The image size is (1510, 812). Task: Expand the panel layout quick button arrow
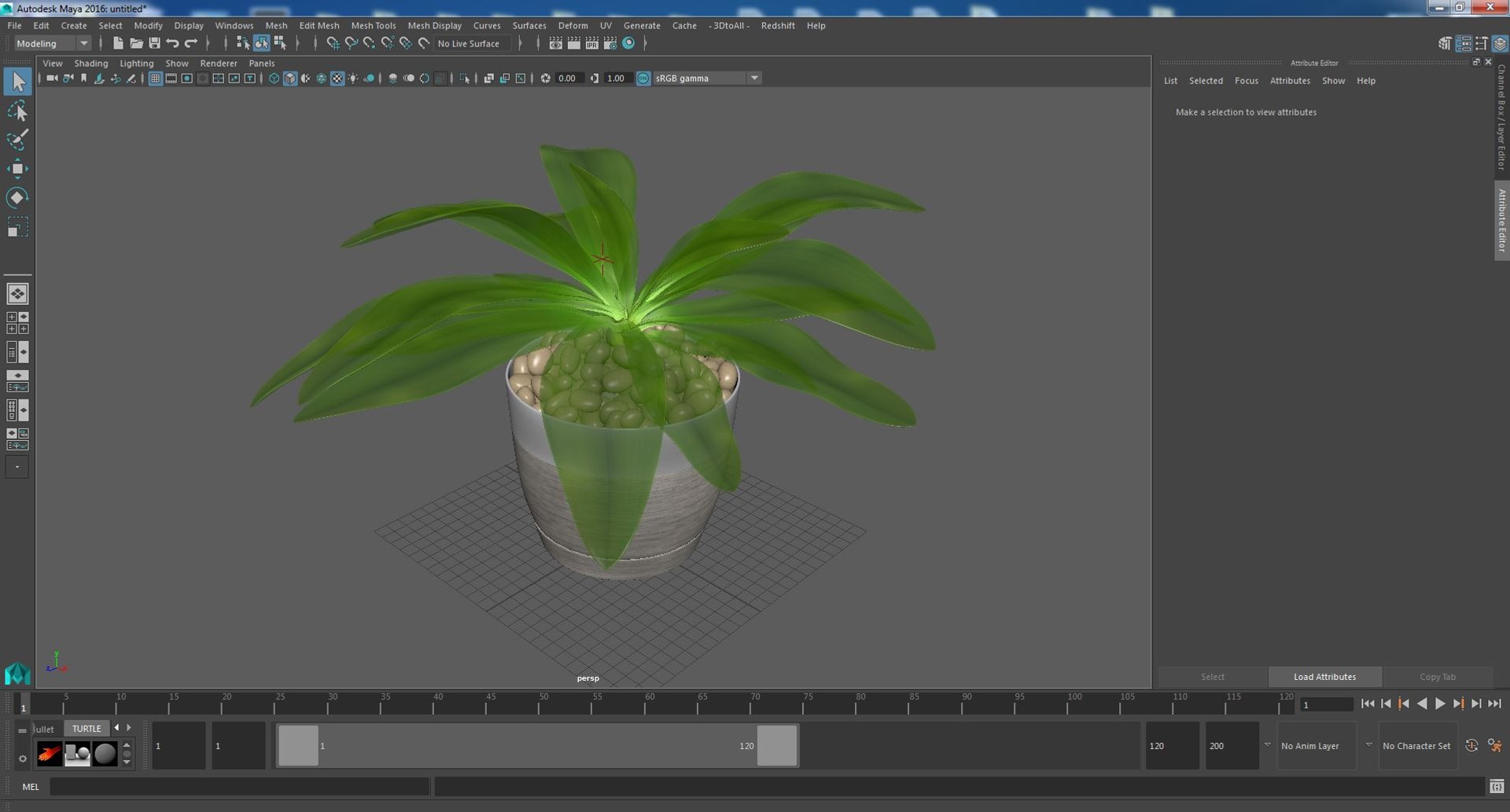[17, 467]
